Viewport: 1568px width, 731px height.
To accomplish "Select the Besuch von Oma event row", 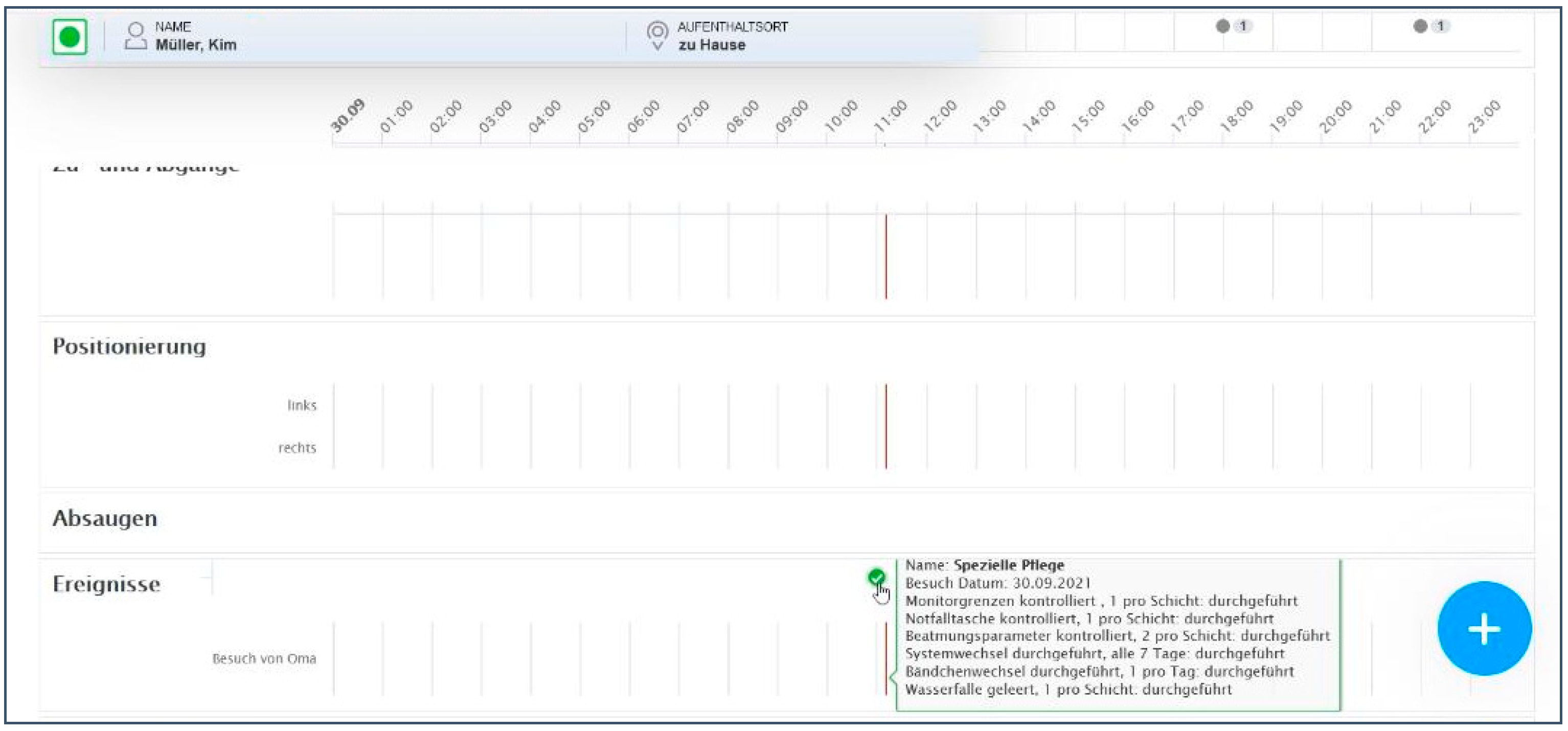I will click(264, 658).
